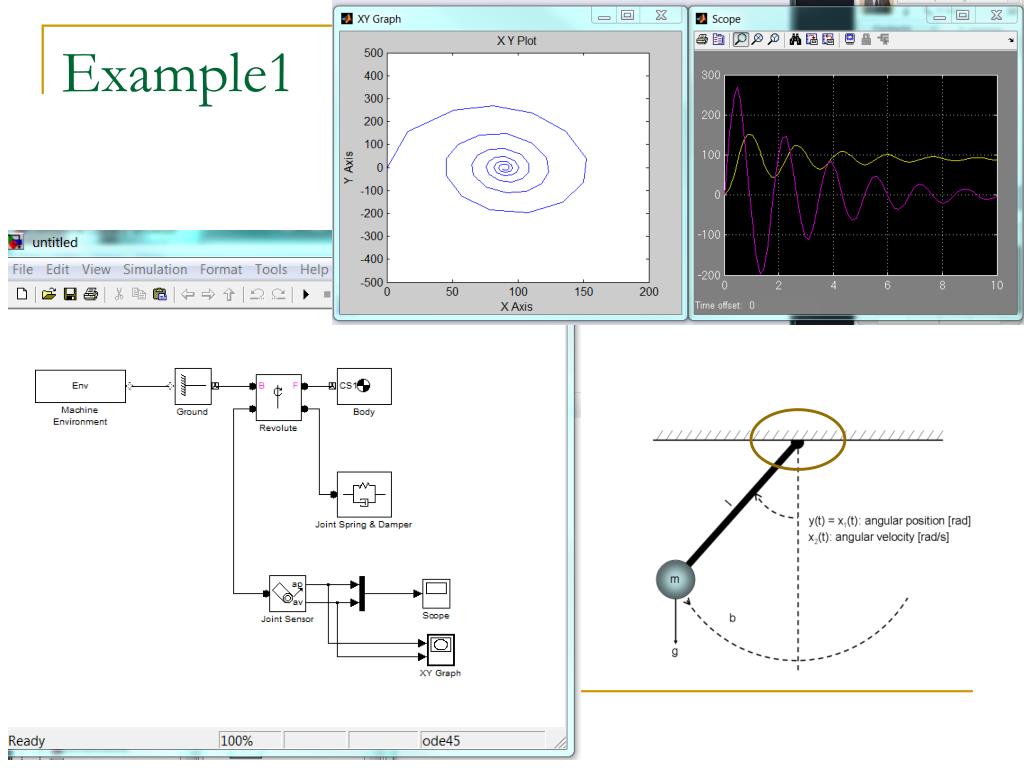Open the Tools menu
This screenshot has height=768, width=1024.
(271, 269)
